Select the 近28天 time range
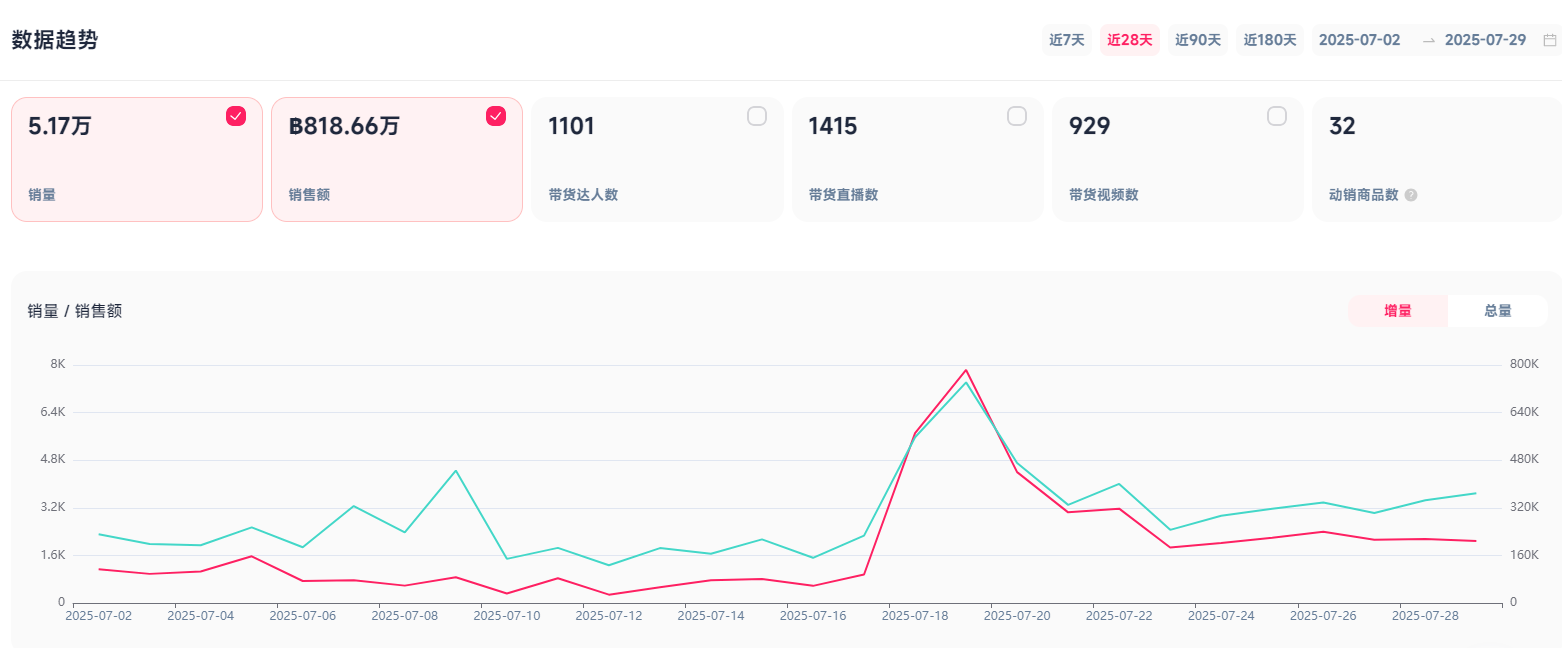The height and width of the screenshot is (648, 1562). click(1130, 40)
